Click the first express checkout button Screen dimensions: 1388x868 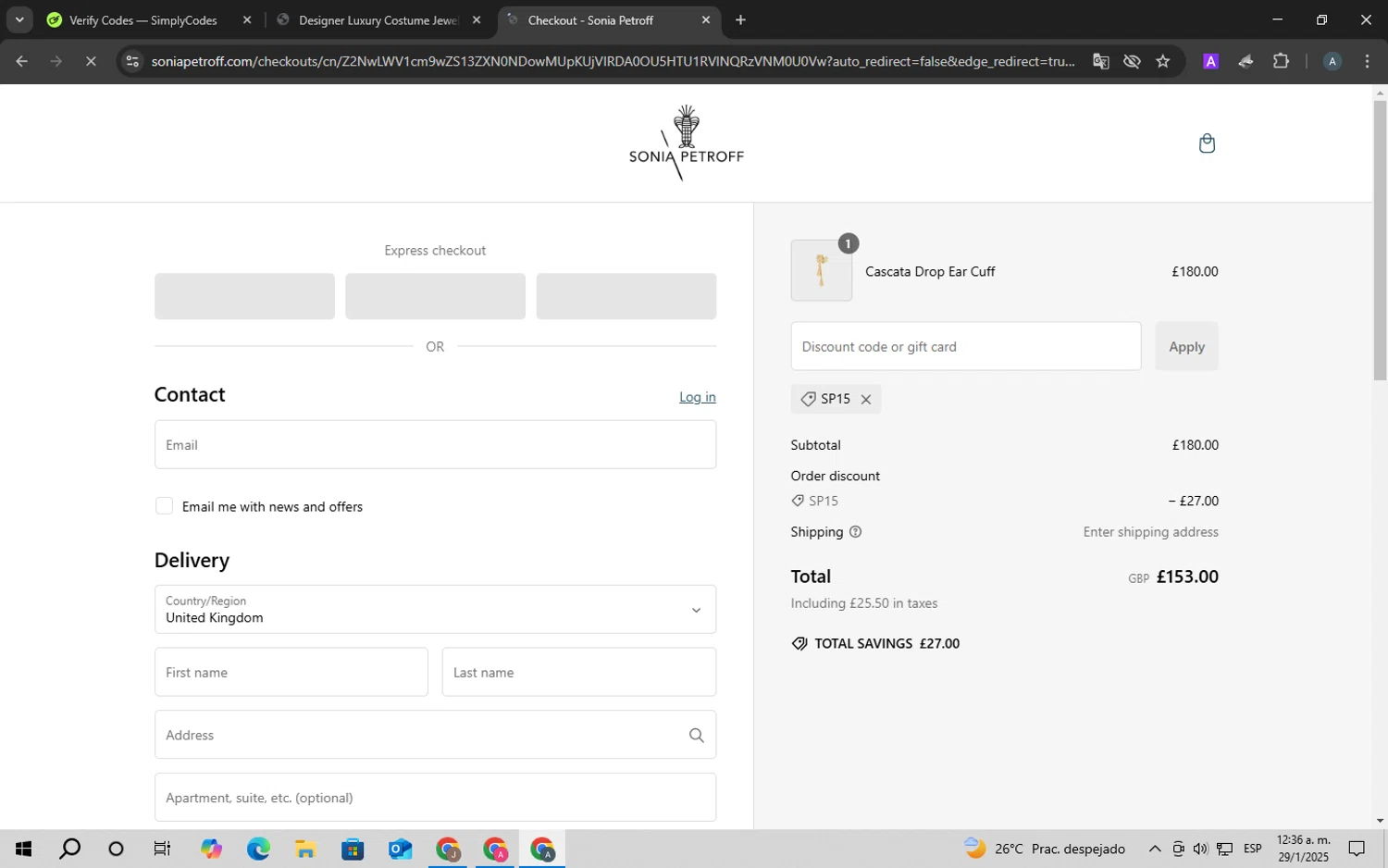[244, 296]
